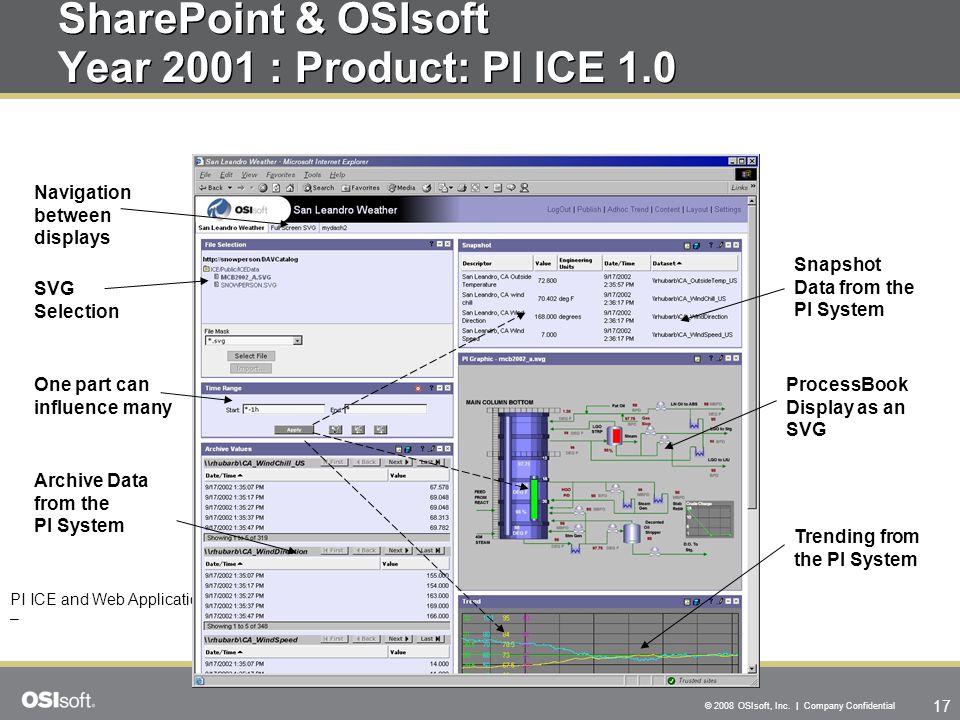
Task: Click the Publish link
Action: (589, 209)
